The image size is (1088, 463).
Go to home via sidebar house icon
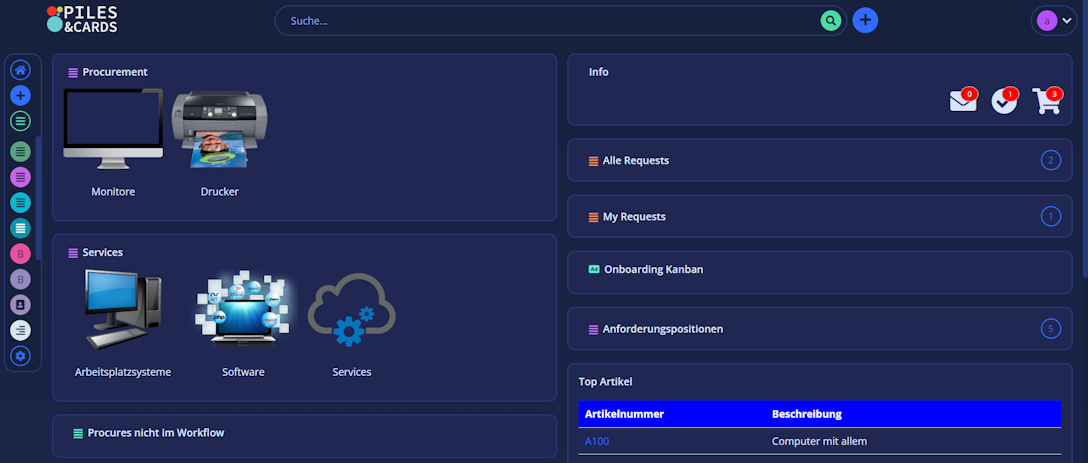click(x=21, y=70)
